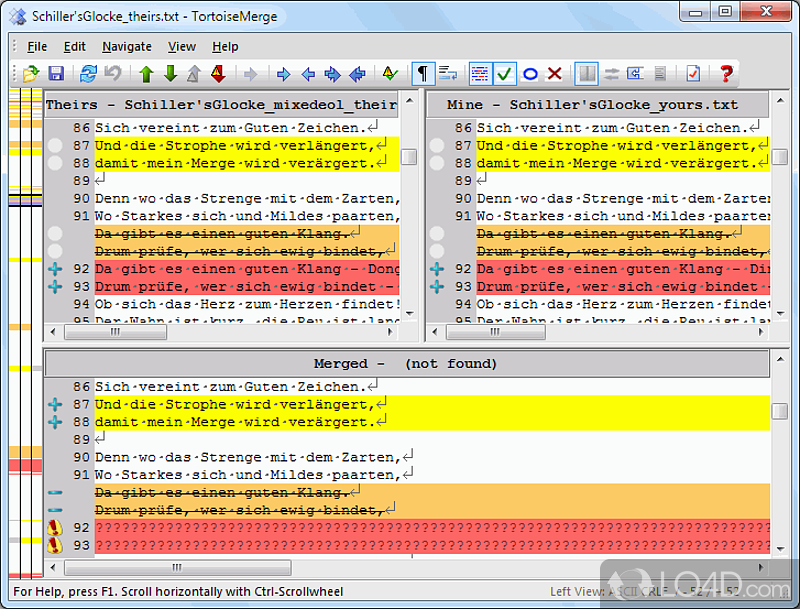Toggle the one-pane/two-pane view button
The height and width of the screenshot is (609, 800).
pyautogui.click(x=587, y=74)
